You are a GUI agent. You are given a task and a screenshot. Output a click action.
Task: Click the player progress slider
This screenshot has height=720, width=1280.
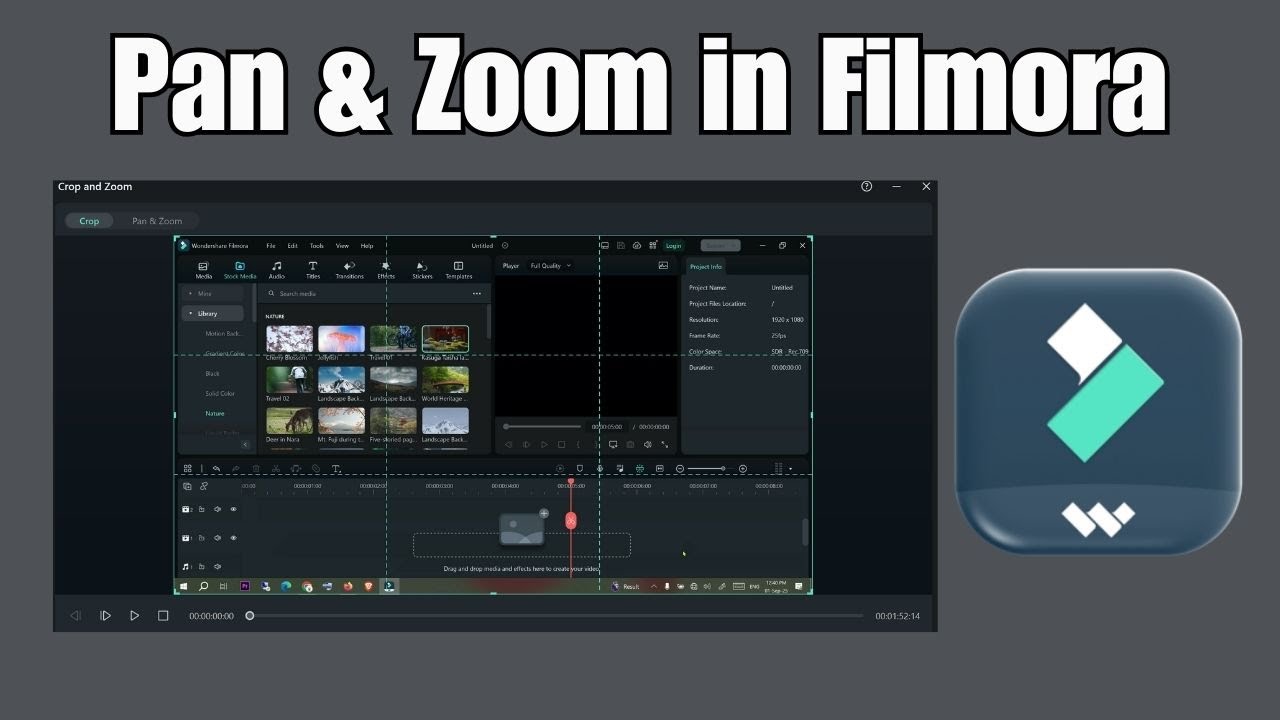coord(543,427)
